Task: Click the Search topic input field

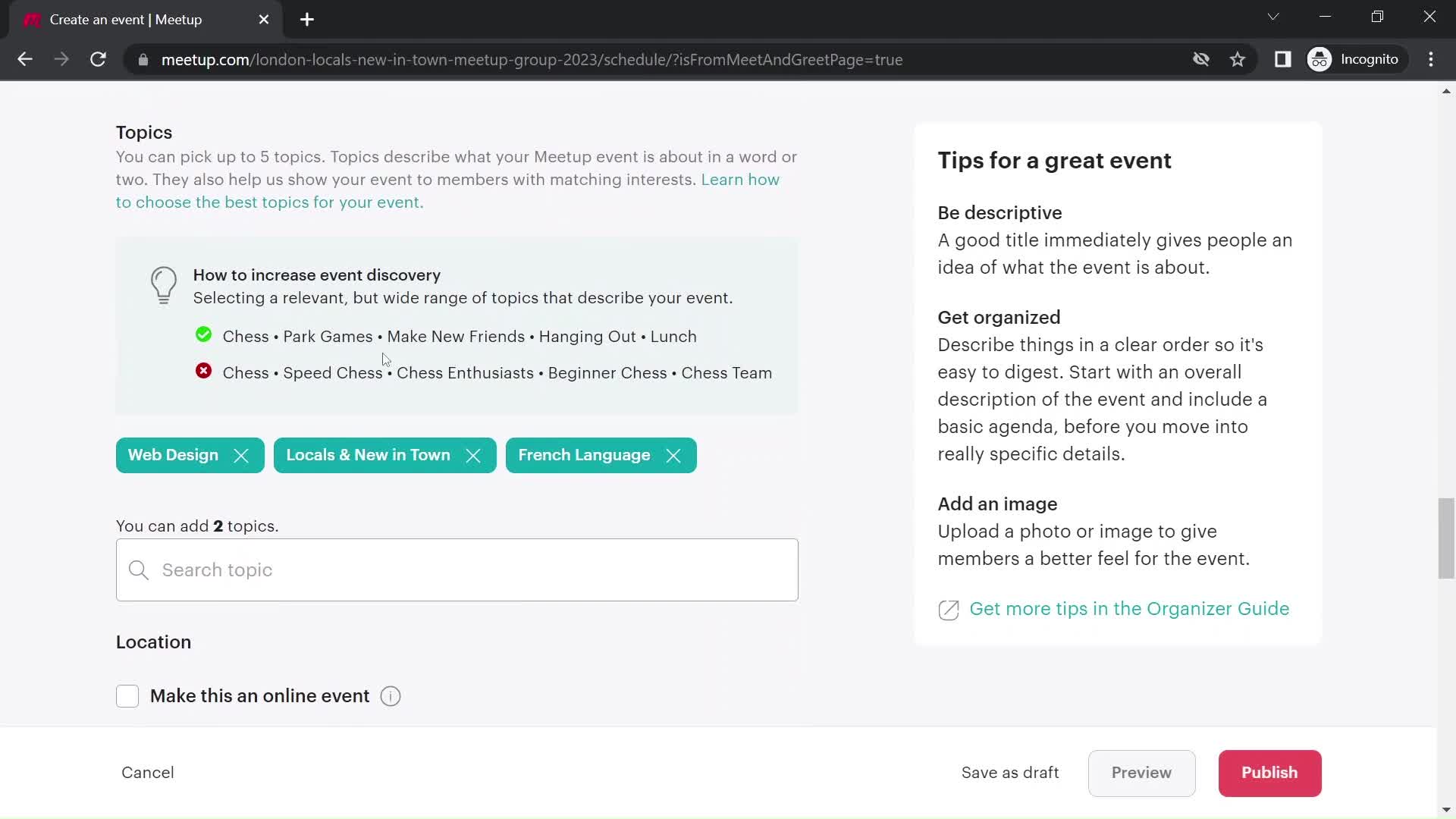Action: click(x=457, y=570)
